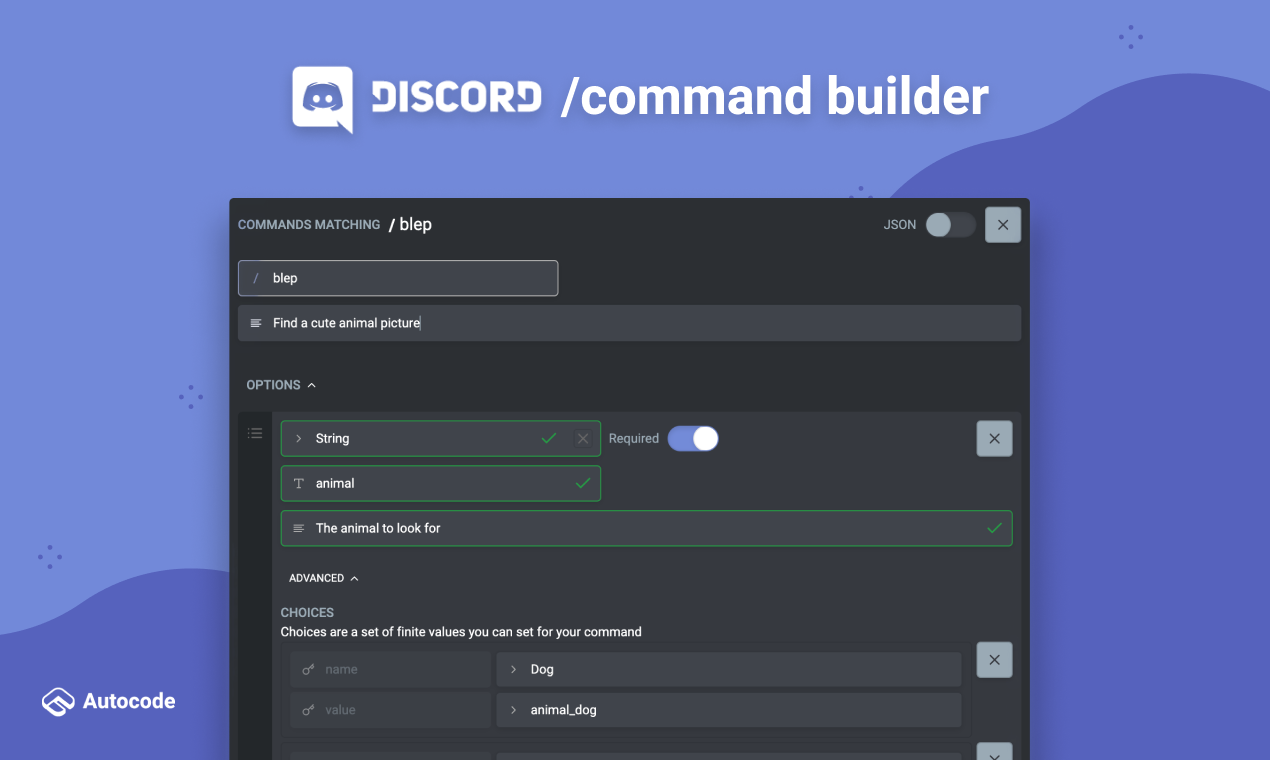The height and width of the screenshot is (760, 1270).
Task: Click the text icon in animal field
Action: click(298, 483)
